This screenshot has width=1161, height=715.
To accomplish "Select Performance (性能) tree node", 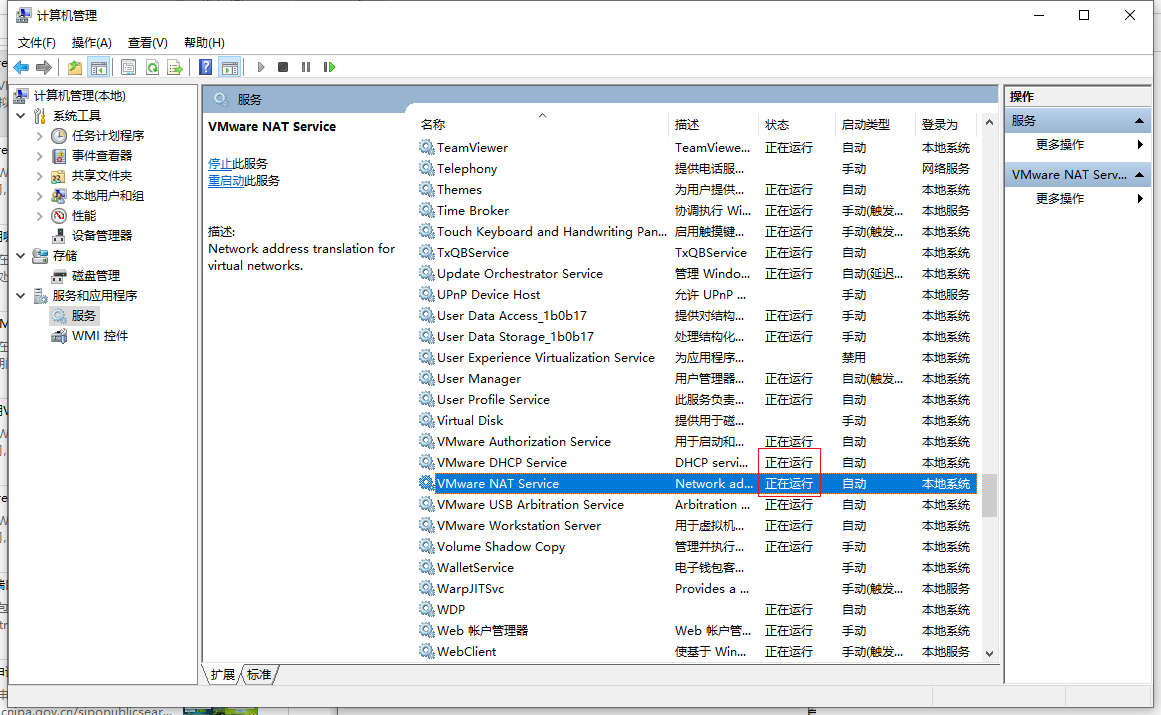I will (x=84, y=215).
